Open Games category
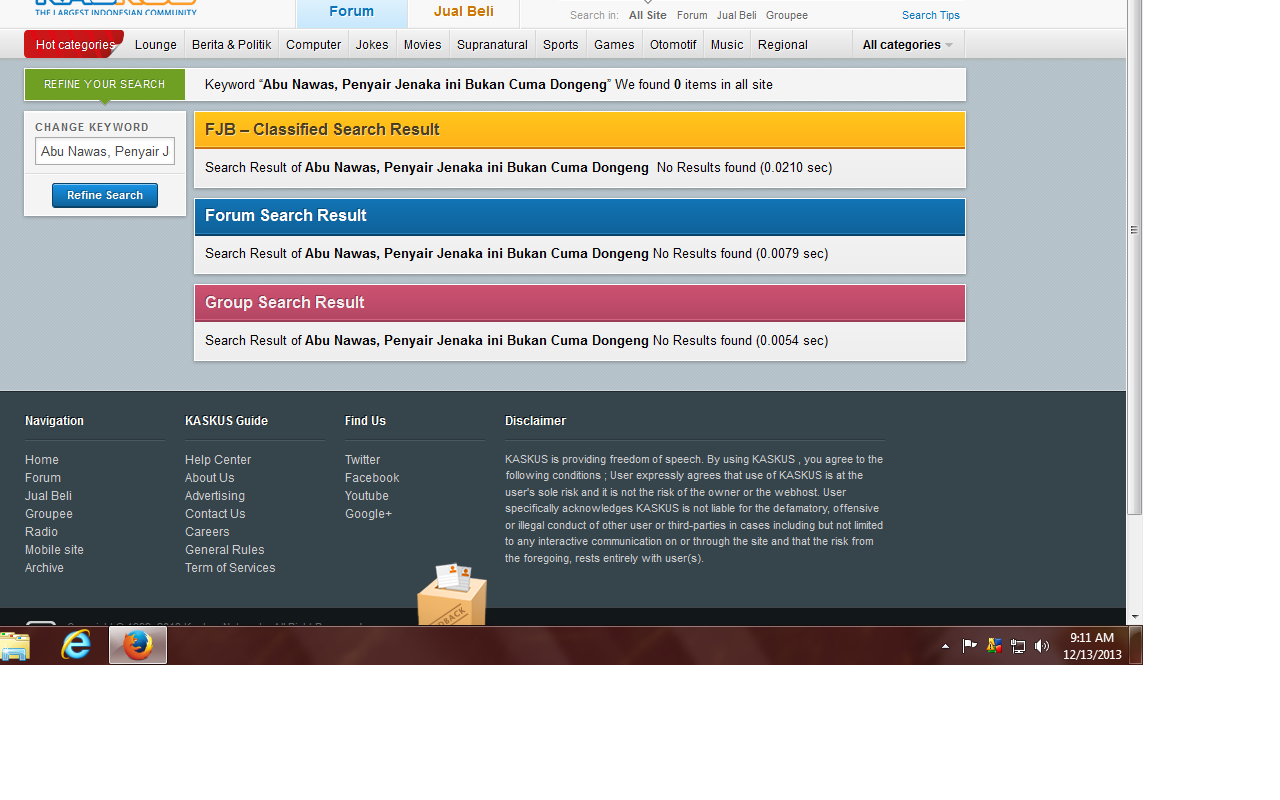Screen dimensions: 1280x800 point(614,44)
